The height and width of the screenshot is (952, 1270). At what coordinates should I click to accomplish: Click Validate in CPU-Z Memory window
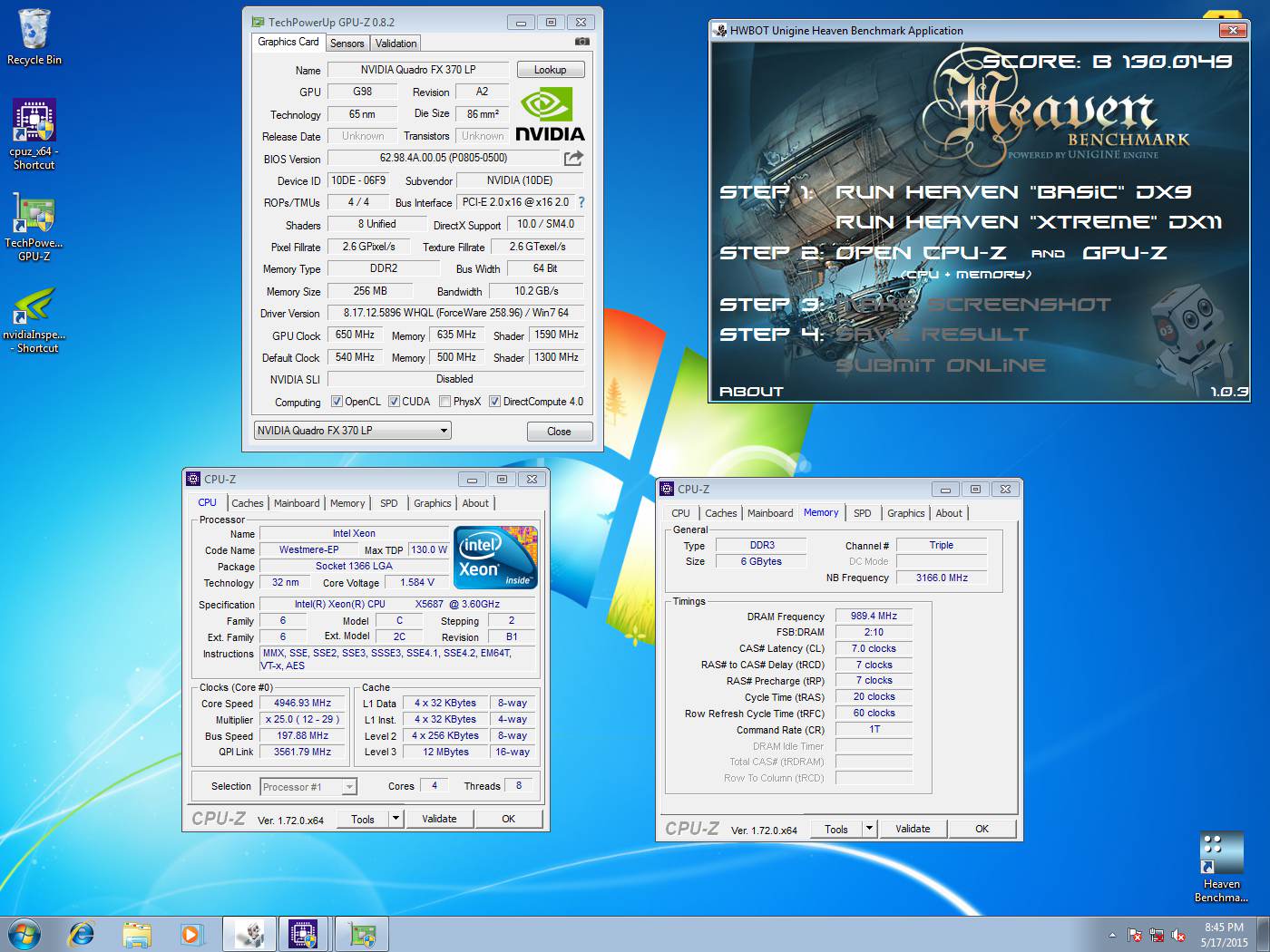click(913, 829)
